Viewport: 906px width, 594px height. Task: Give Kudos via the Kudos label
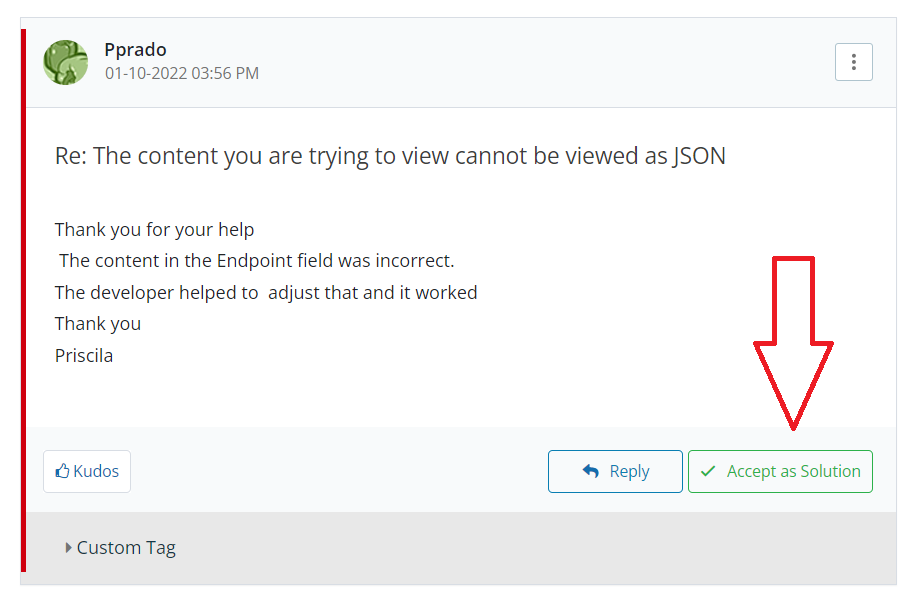pos(96,471)
